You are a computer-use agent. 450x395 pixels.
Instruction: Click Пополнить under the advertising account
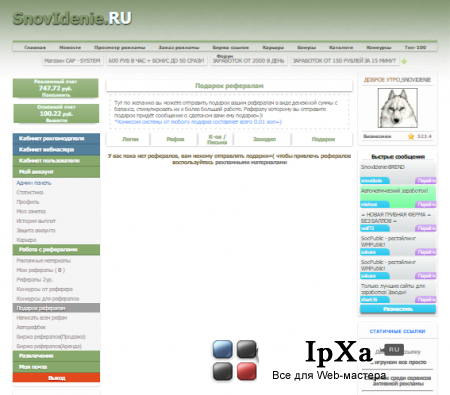point(56,95)
